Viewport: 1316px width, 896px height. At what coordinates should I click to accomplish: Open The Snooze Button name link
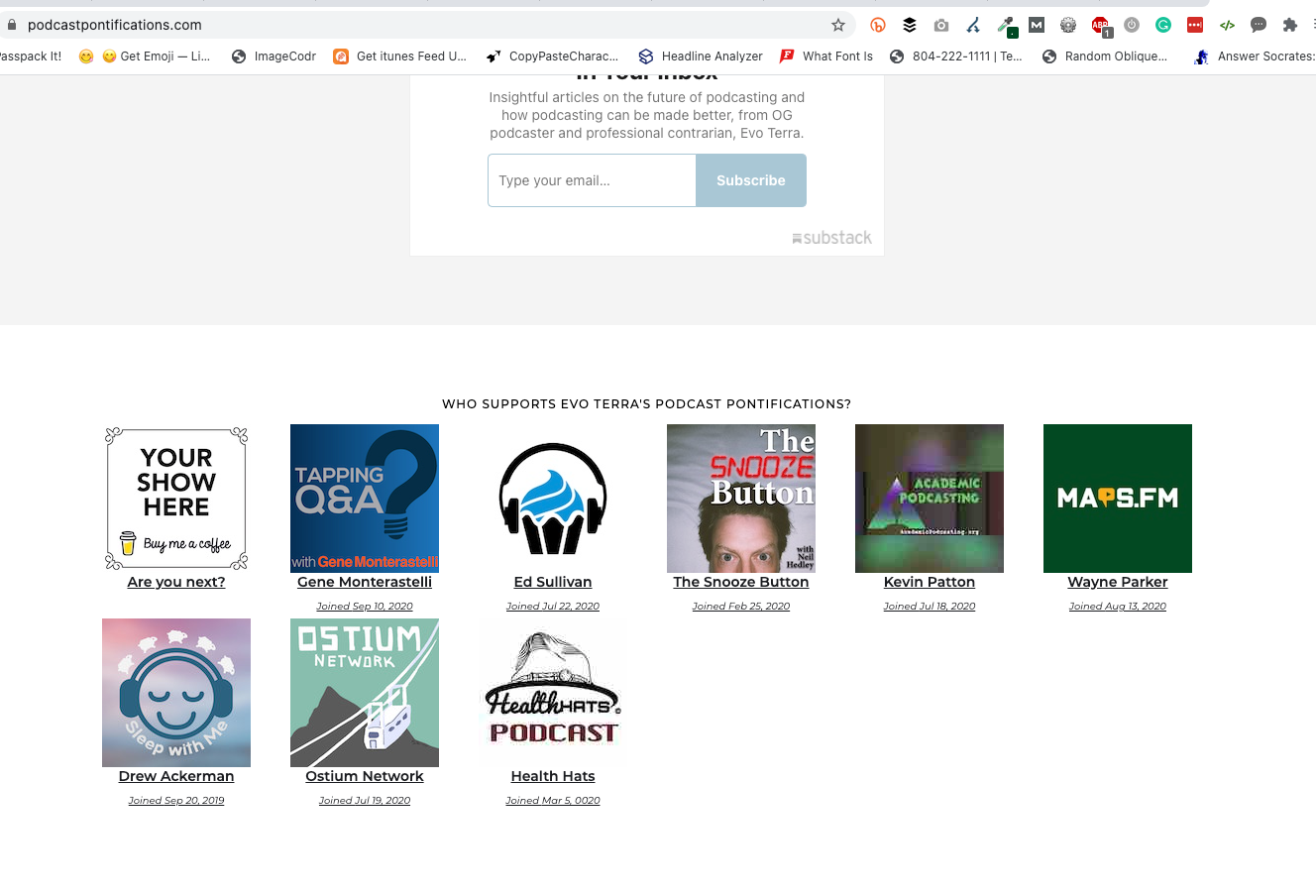741,582
